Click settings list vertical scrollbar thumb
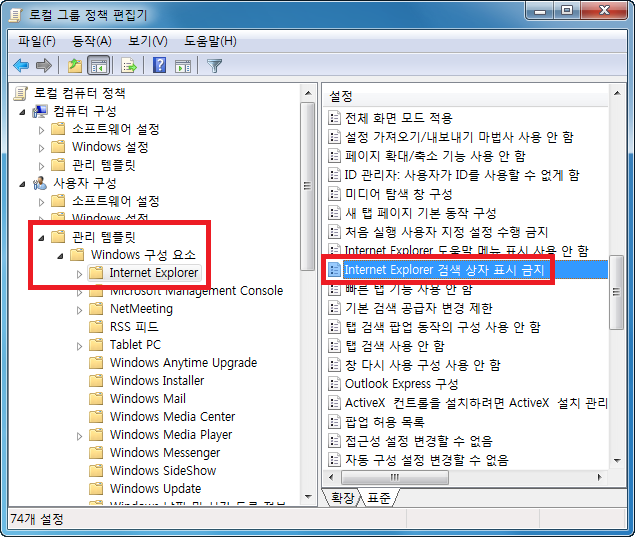635x537 pixels. [616, 292]
